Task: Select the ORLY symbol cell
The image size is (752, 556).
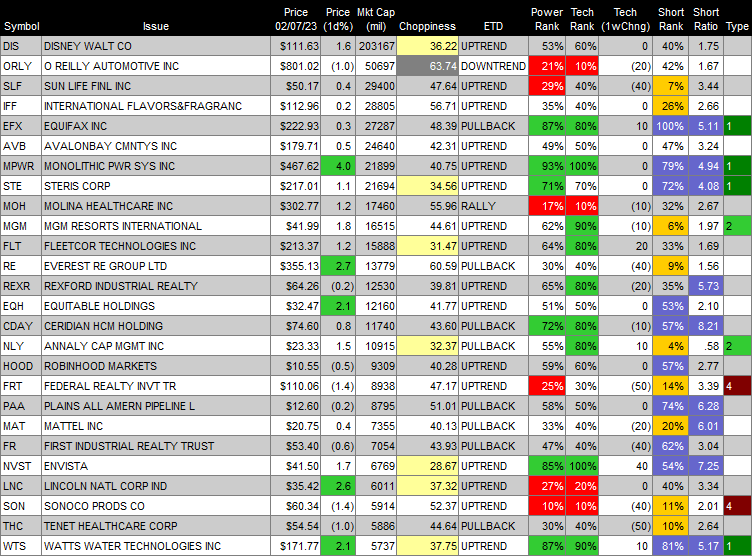Action: (21, 66)
